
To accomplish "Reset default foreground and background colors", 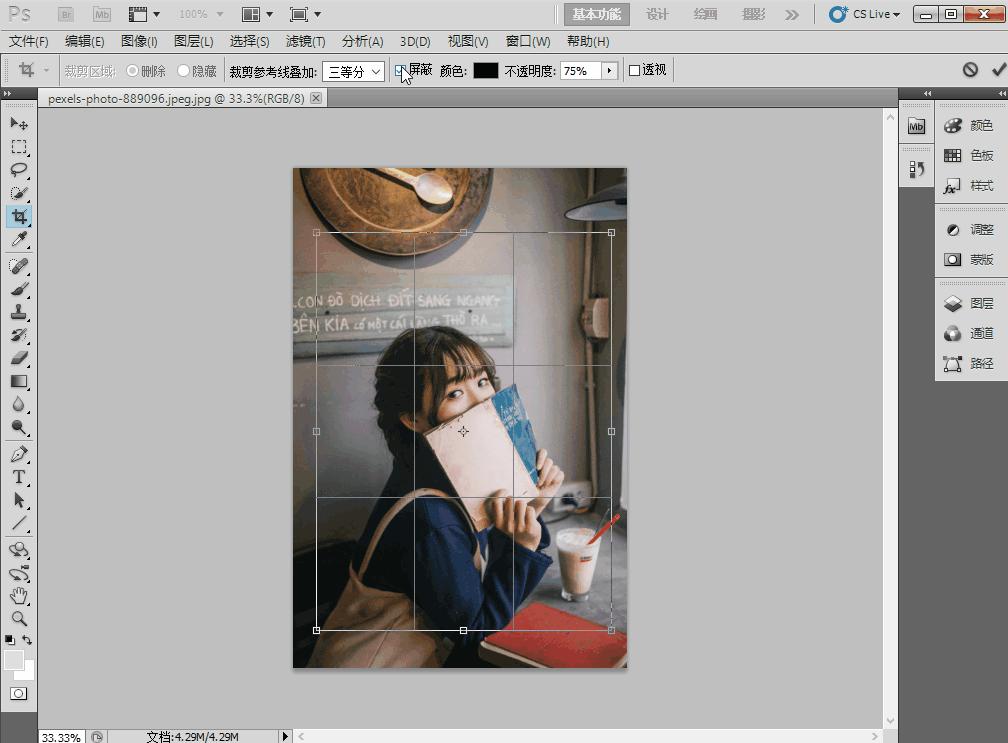I will [x=10, y=640].
